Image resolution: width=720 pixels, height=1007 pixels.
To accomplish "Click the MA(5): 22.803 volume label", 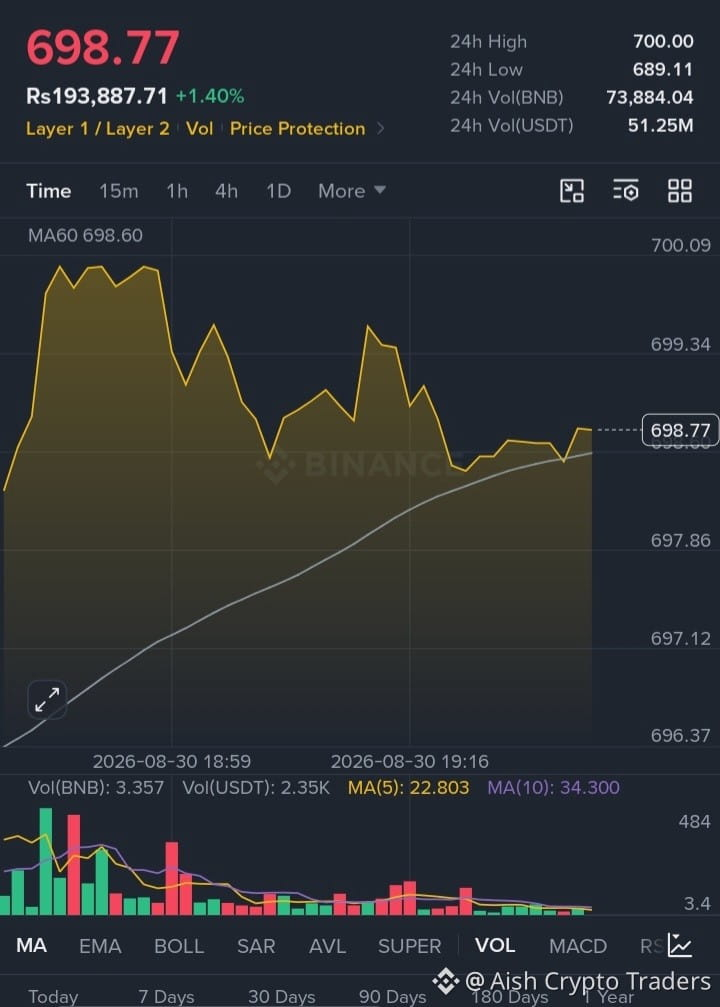I will [408, 787].
